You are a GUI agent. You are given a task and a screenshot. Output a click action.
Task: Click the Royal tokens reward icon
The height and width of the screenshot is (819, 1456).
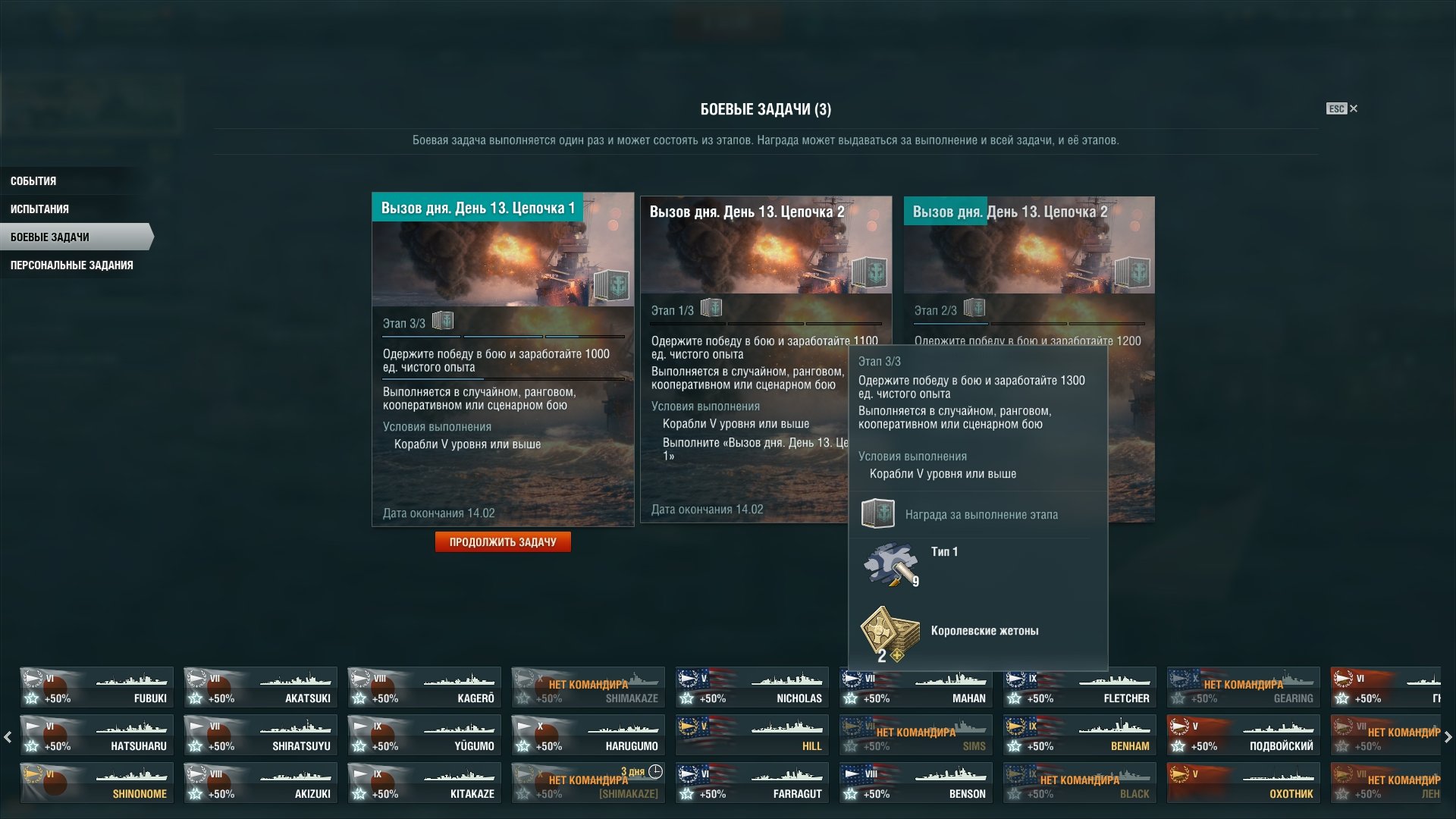point(890,634)
